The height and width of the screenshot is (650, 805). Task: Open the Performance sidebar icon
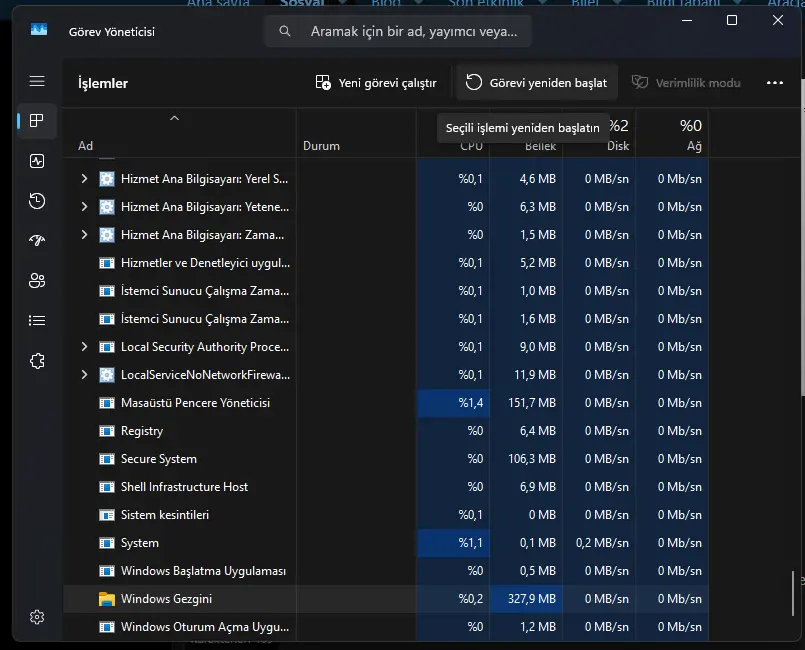(37, 161)
